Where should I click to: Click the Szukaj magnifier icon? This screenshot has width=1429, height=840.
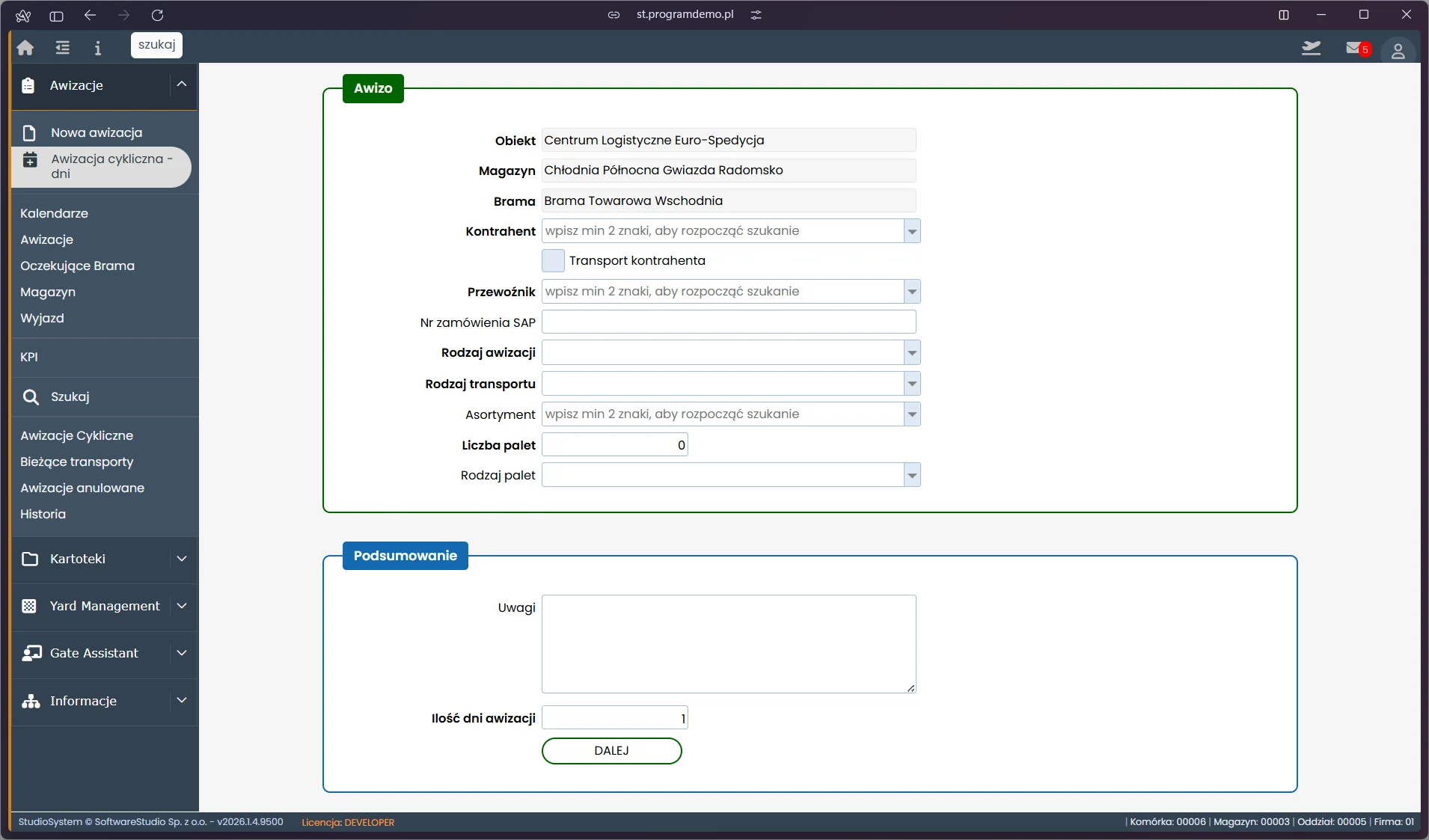click(31, 397)
